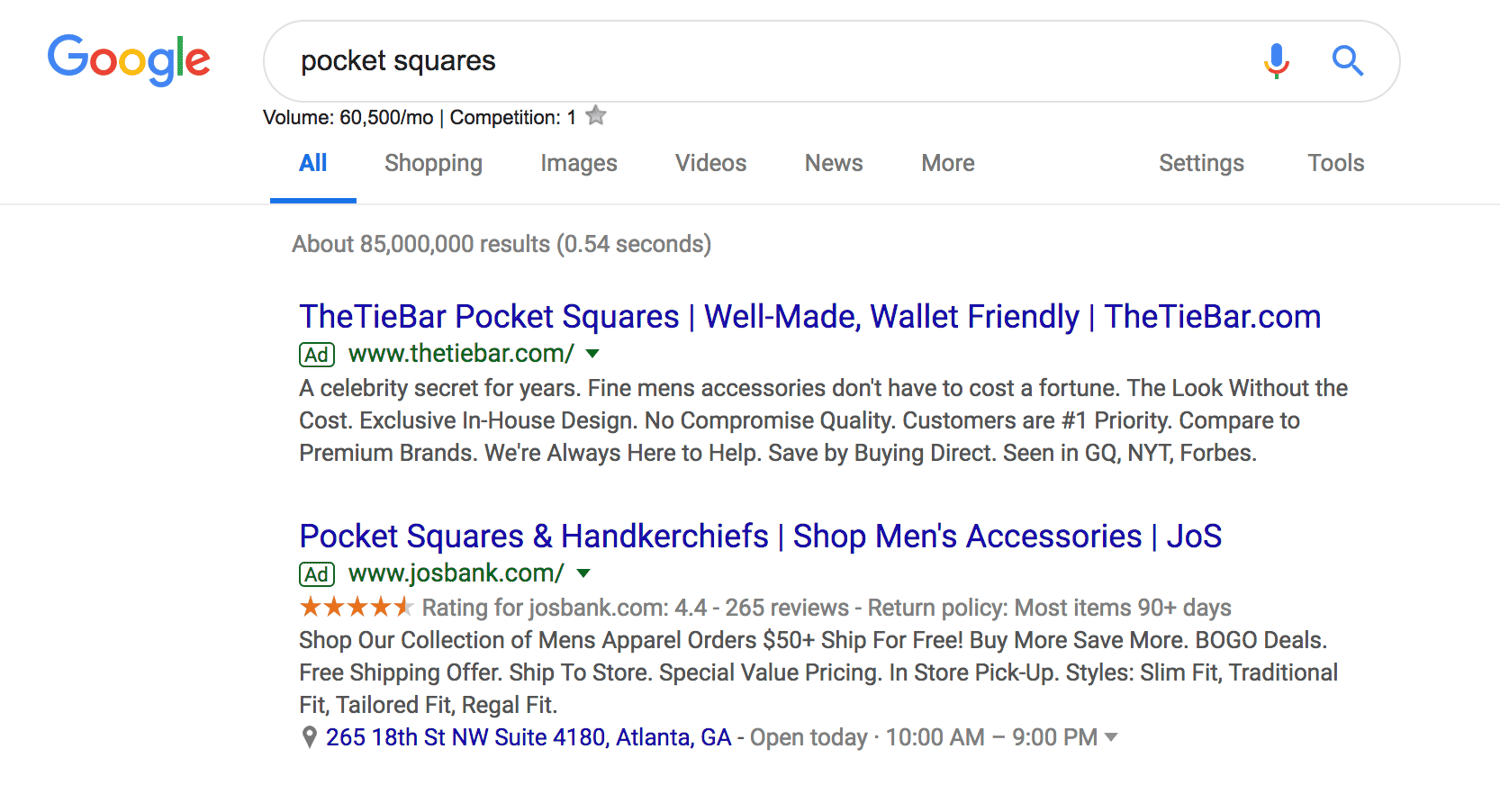
Task: Go to the News tab
Action: tap(833, 163)
